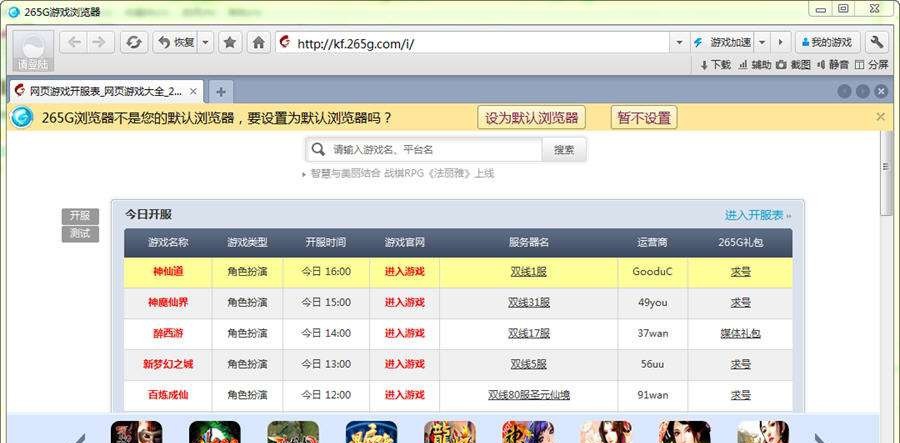The width and height of the screenshot is (900, 443).
Task: Click 求号 in the 56uu row
Action: click(740, 364)
